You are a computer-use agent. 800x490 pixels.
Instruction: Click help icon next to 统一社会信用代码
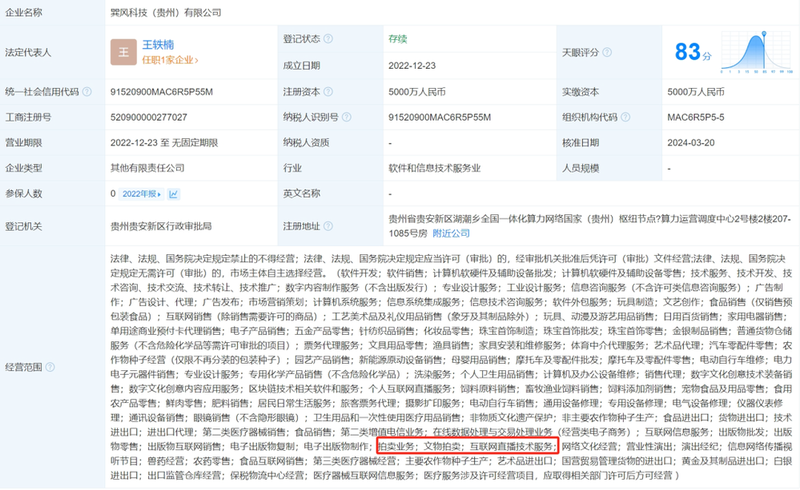(x=87, y=92)
